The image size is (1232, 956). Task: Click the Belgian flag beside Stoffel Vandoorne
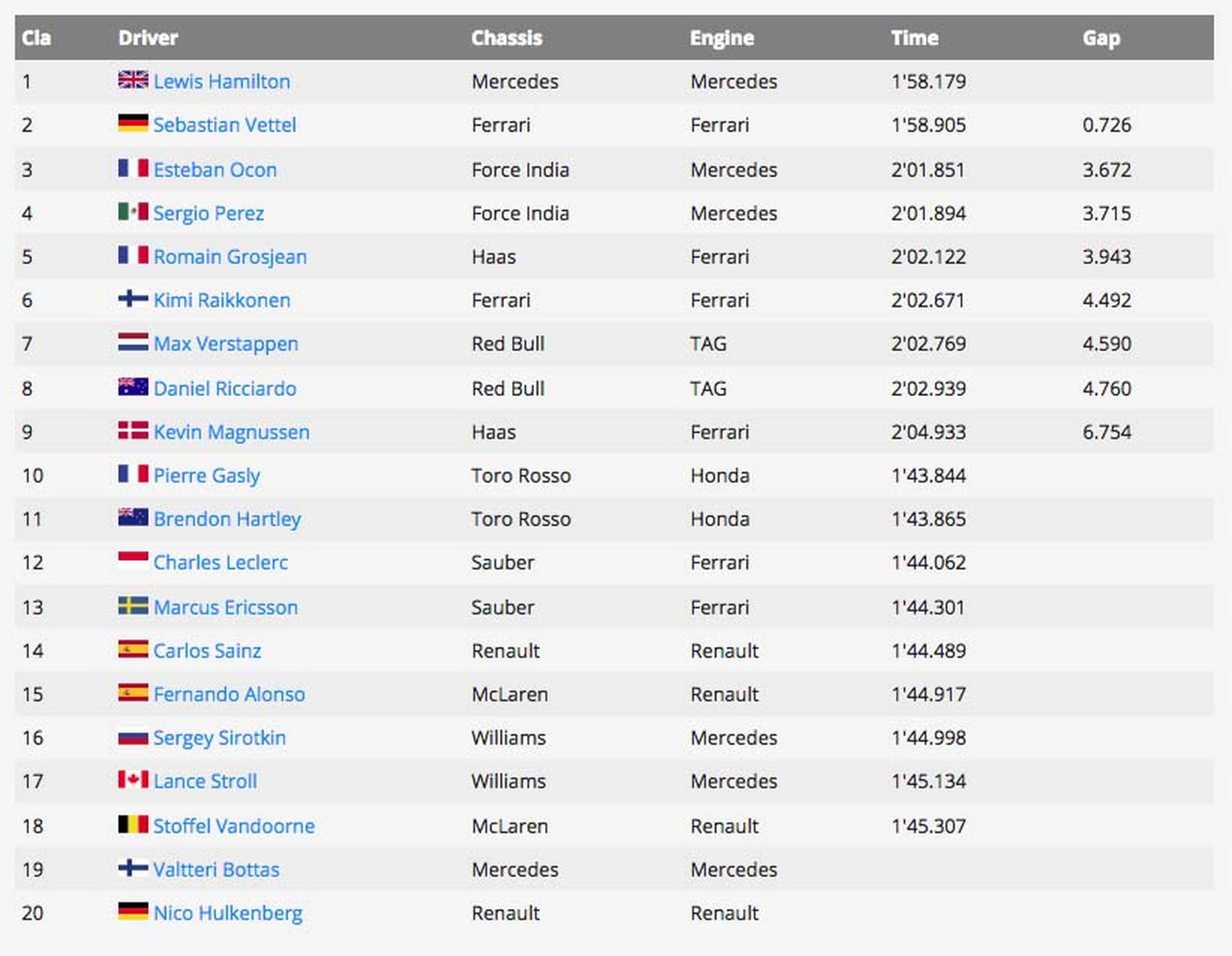(x=133, y=824)
